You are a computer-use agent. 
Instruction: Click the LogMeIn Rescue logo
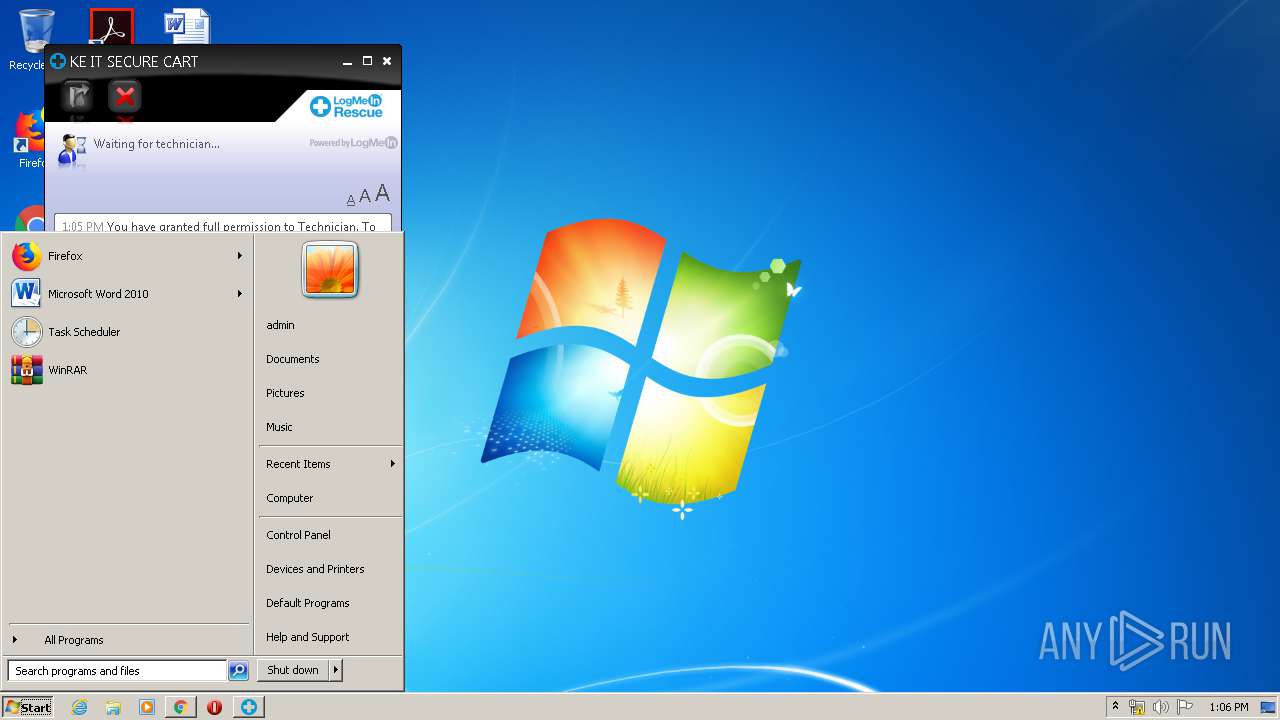[347, 105]
